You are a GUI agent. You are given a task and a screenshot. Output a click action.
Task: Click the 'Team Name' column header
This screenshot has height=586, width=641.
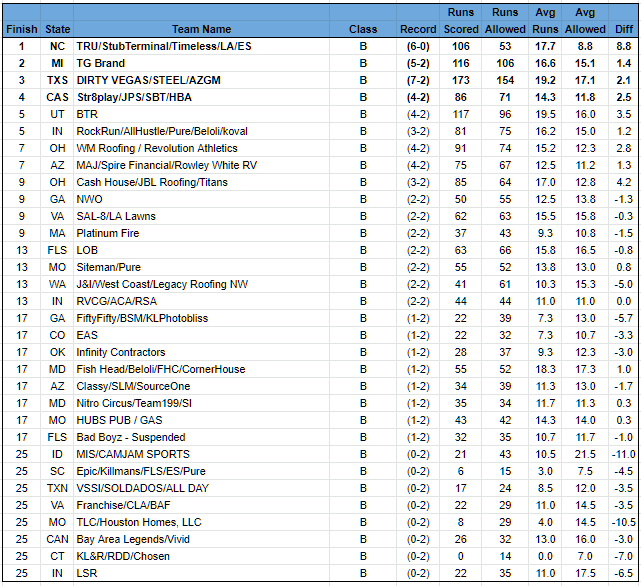(201, 29)
